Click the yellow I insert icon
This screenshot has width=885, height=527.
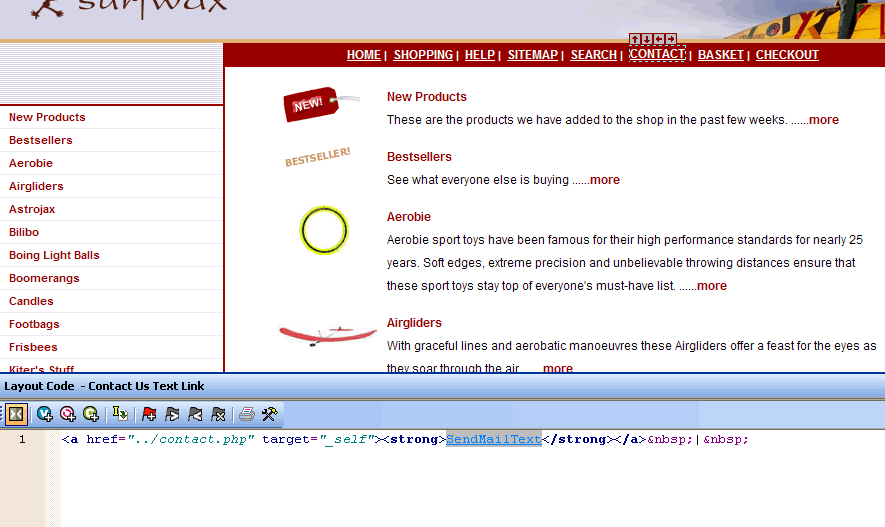coord(120,414)
